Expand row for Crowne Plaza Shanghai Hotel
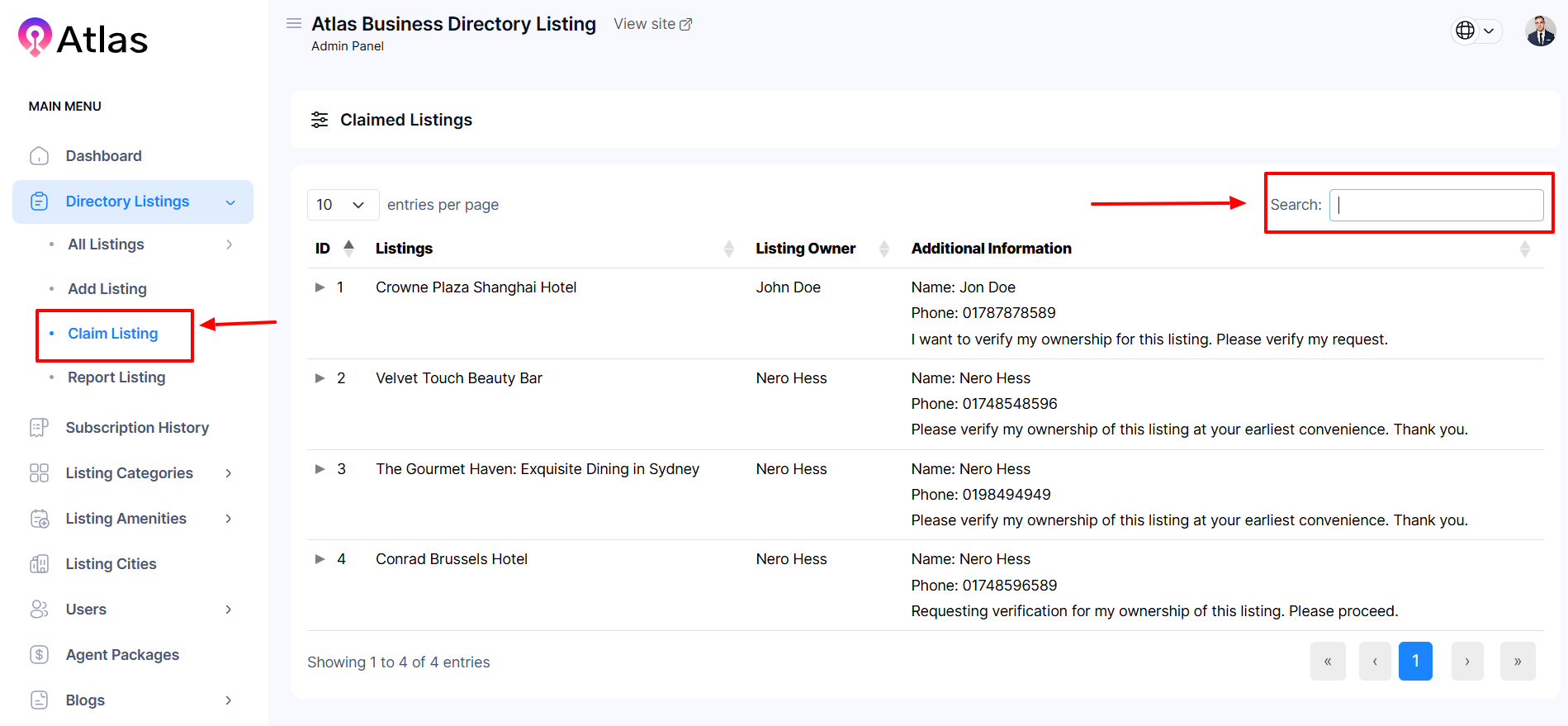This screenshot has height=726, width=1568. point(320,287)
